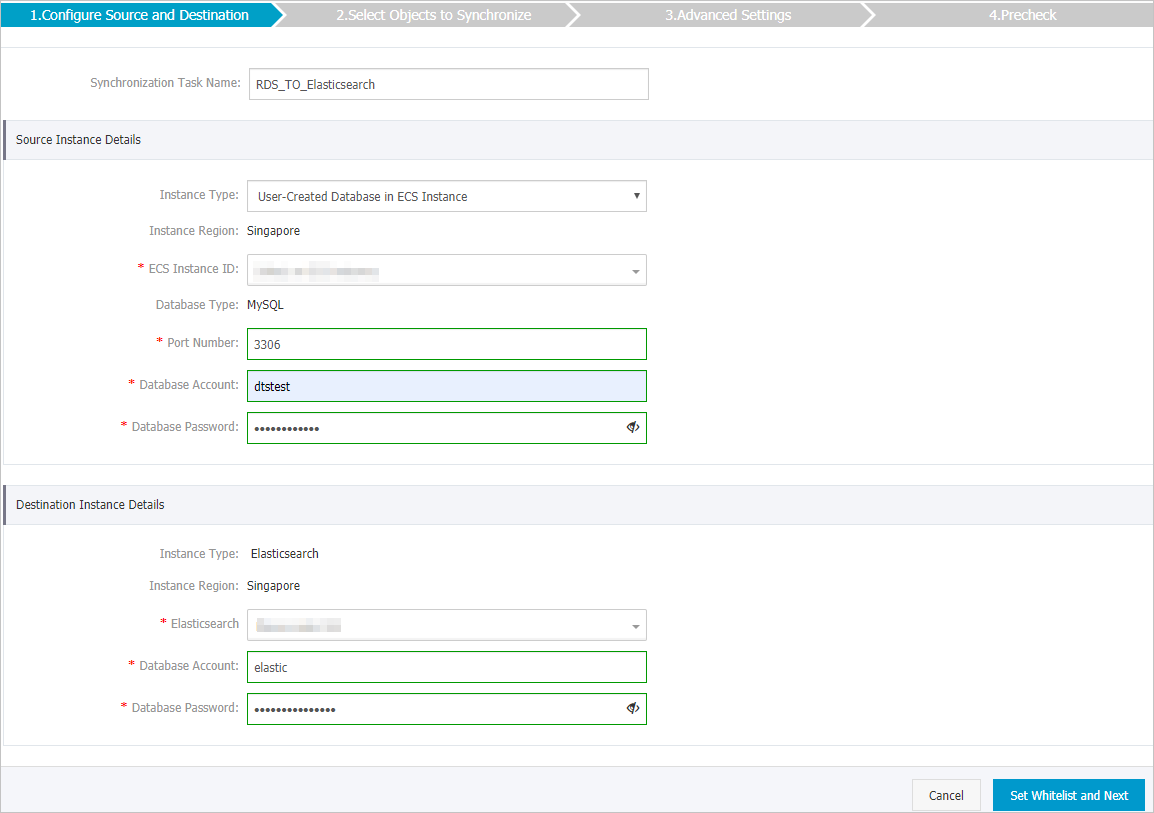
Task: Focus destination Database Account field with elastic
Action: click(447, 667)
